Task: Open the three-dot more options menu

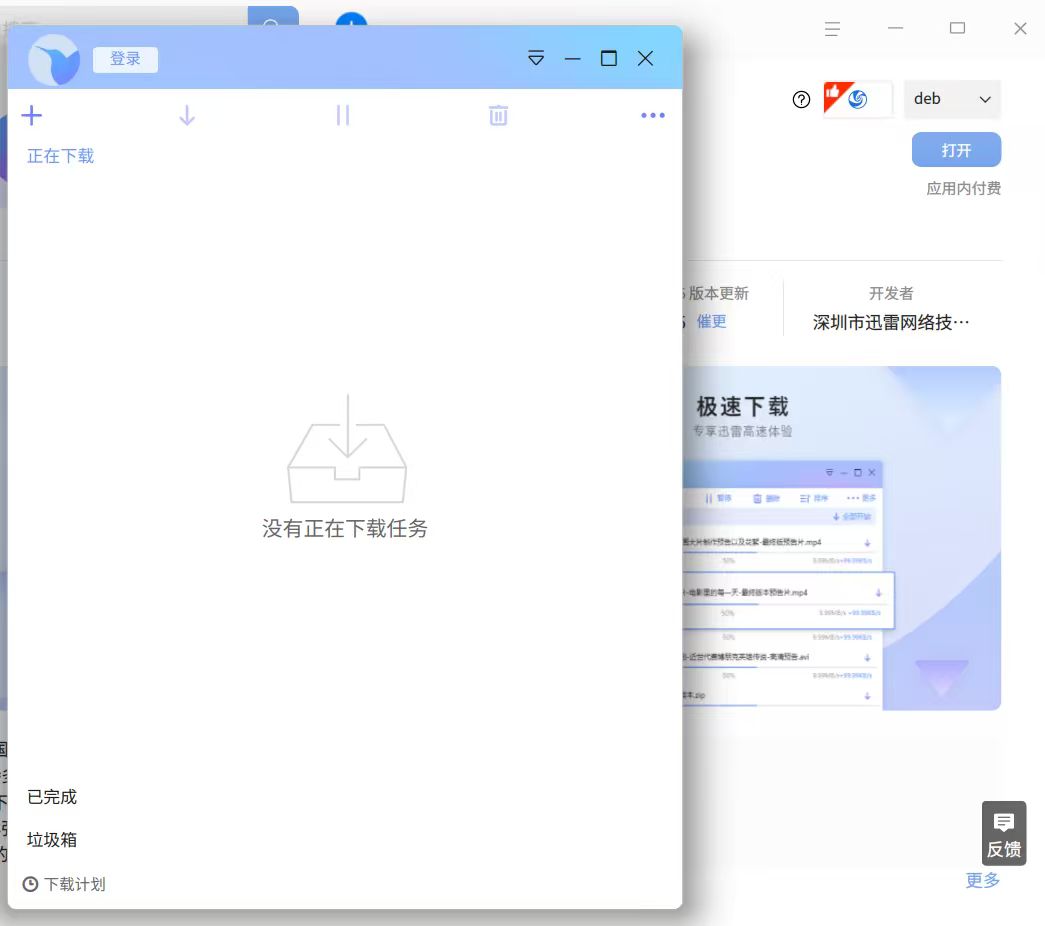Action: [652, 115]
